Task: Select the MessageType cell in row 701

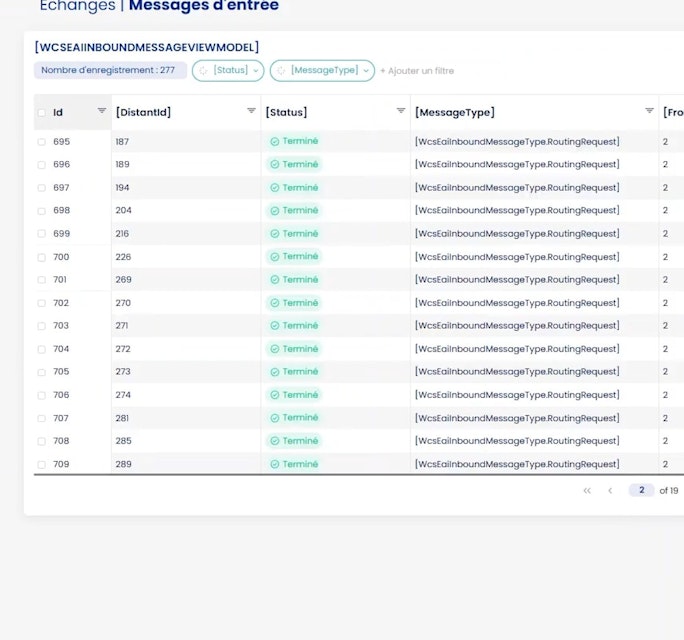Action: pyautogui.click(x=517, y=280)
